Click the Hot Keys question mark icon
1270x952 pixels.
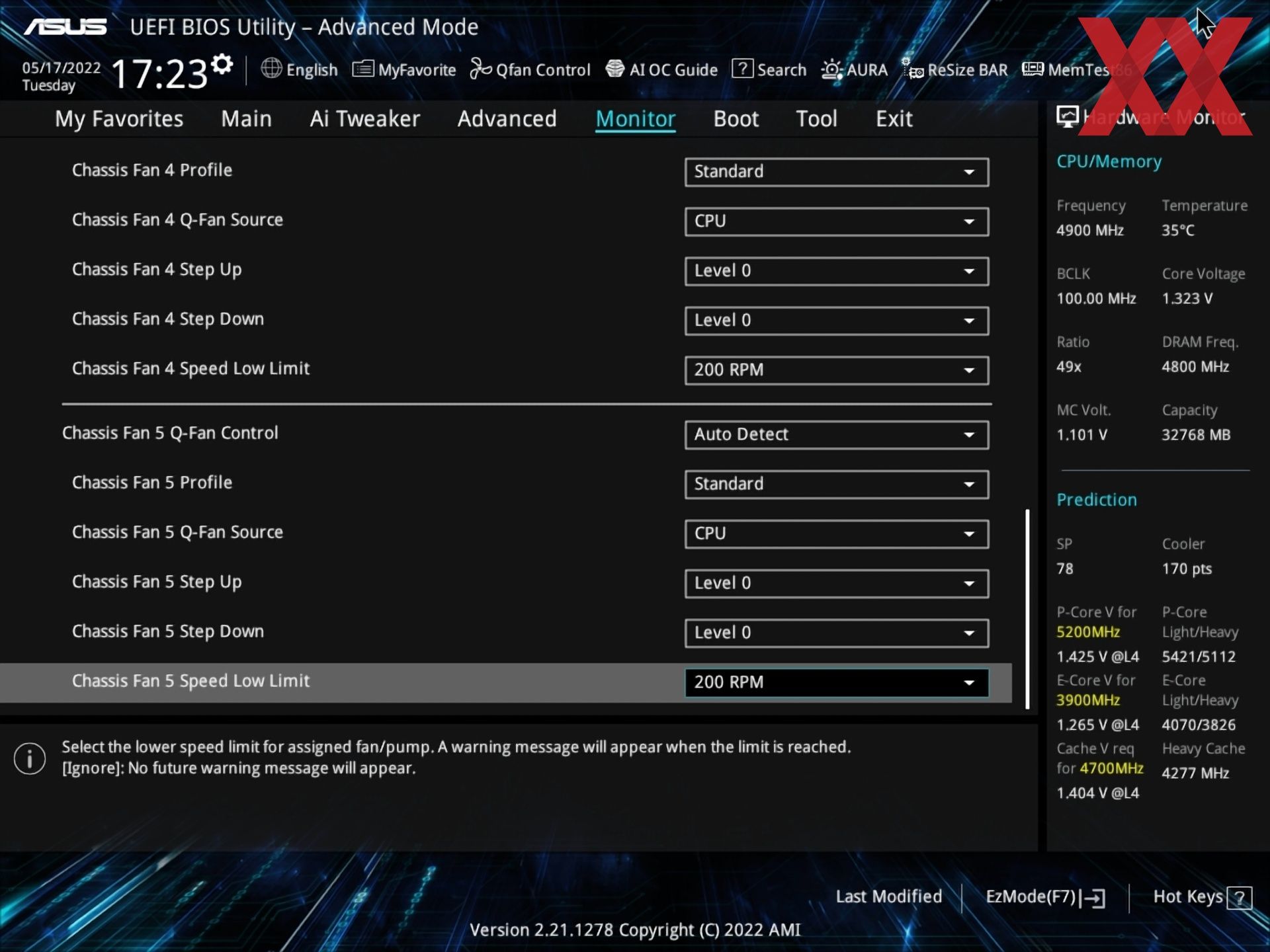coord(1239,898)
